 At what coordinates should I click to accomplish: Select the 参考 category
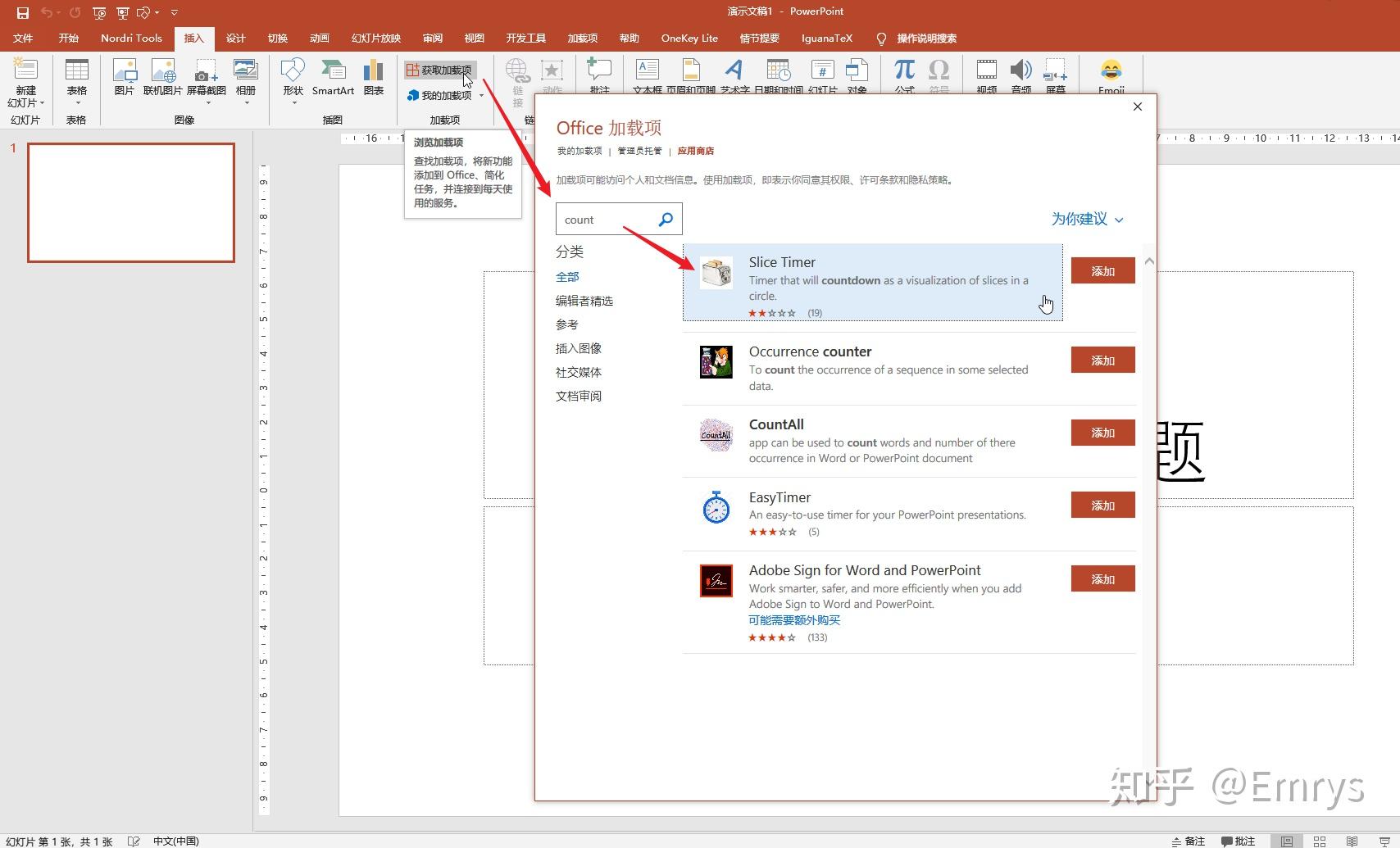[567, 324]
